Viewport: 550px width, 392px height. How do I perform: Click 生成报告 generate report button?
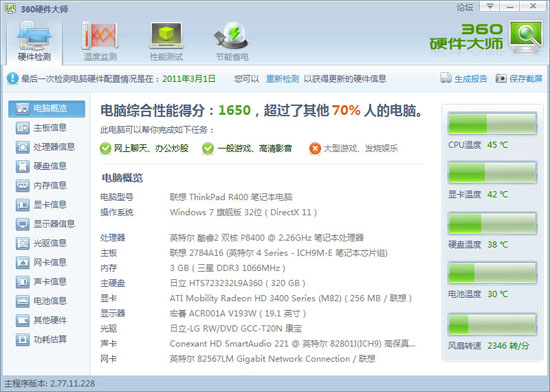click(464, 79)
